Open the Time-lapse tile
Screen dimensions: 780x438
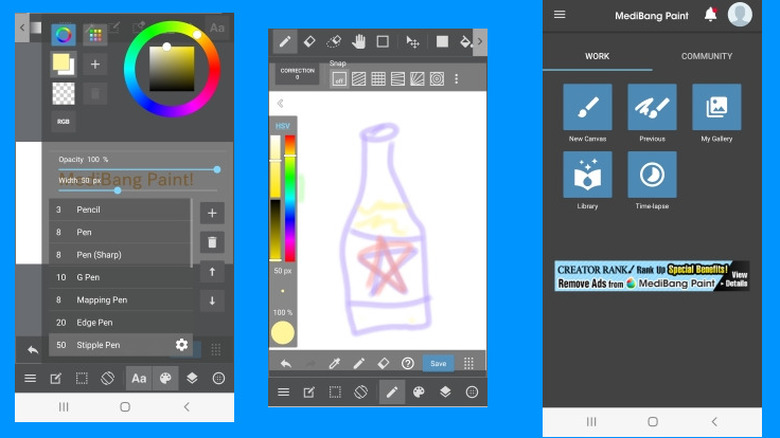click(652, 175)
